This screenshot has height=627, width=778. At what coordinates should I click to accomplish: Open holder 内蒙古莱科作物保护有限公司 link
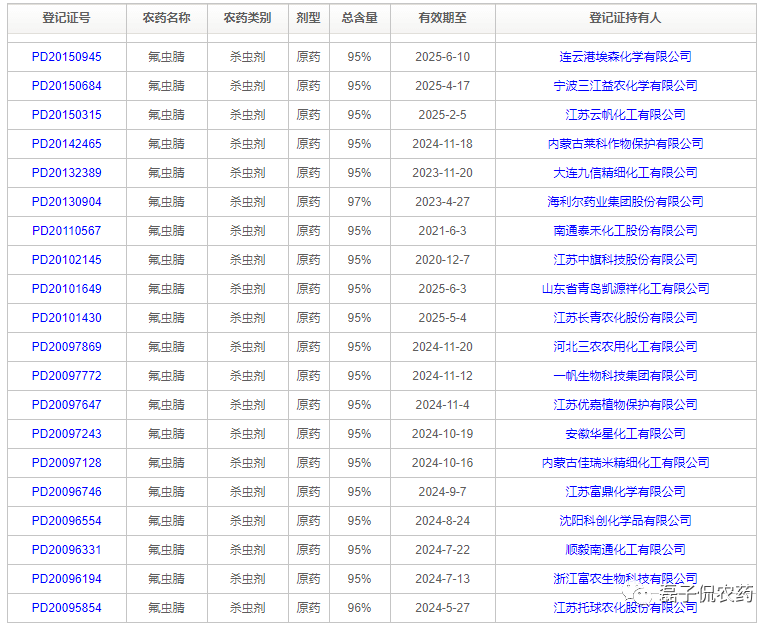click(625, 144)
